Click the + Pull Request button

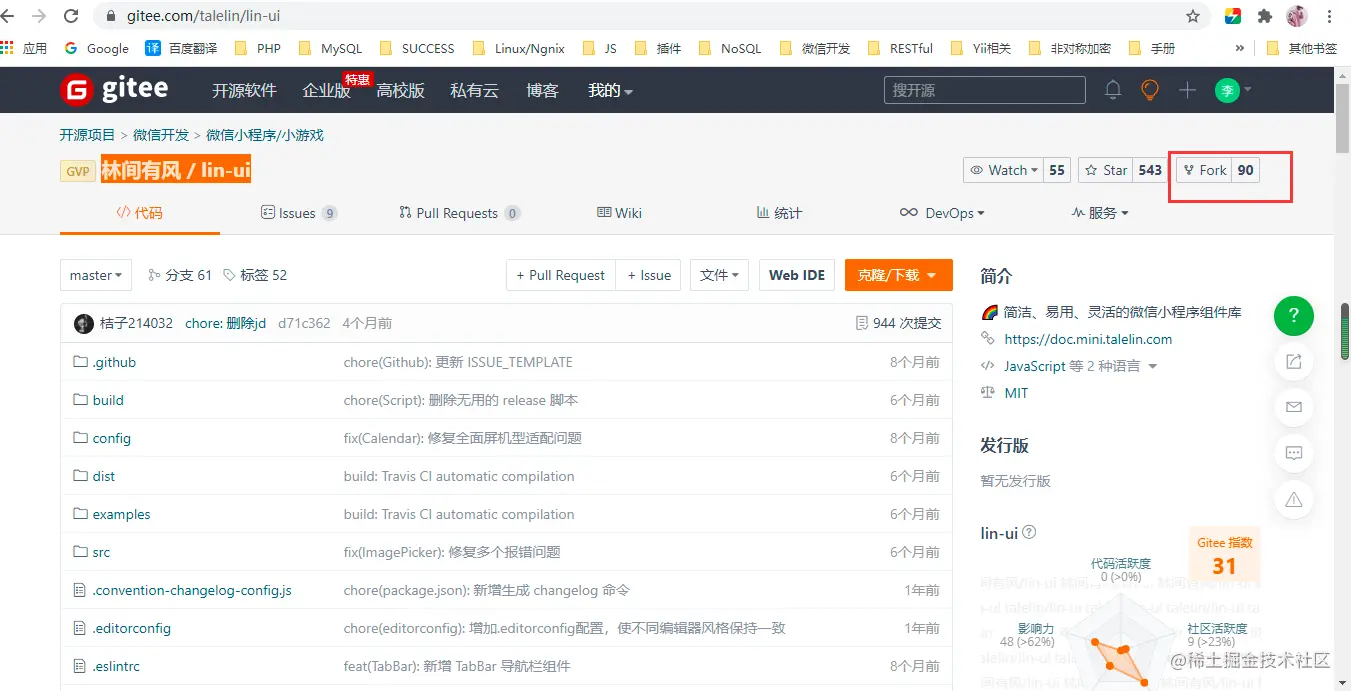(x=560, y=275)
